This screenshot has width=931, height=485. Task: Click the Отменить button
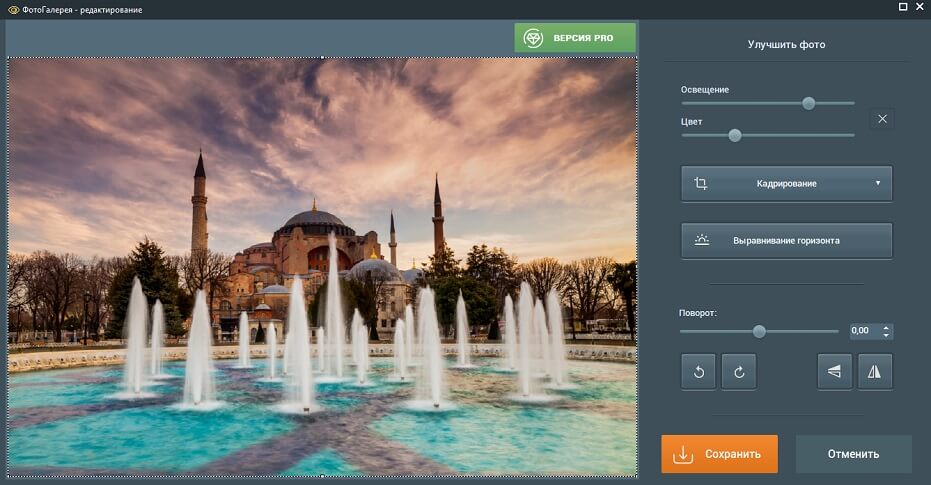(853, 454)
